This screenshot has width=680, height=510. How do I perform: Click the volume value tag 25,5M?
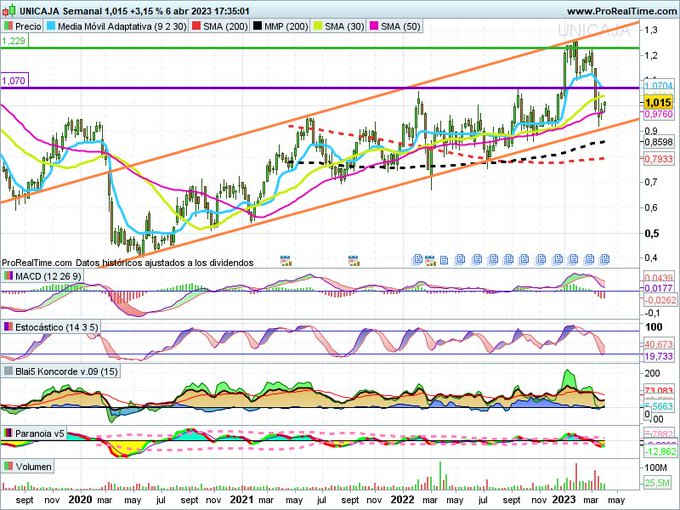point(657,483)
